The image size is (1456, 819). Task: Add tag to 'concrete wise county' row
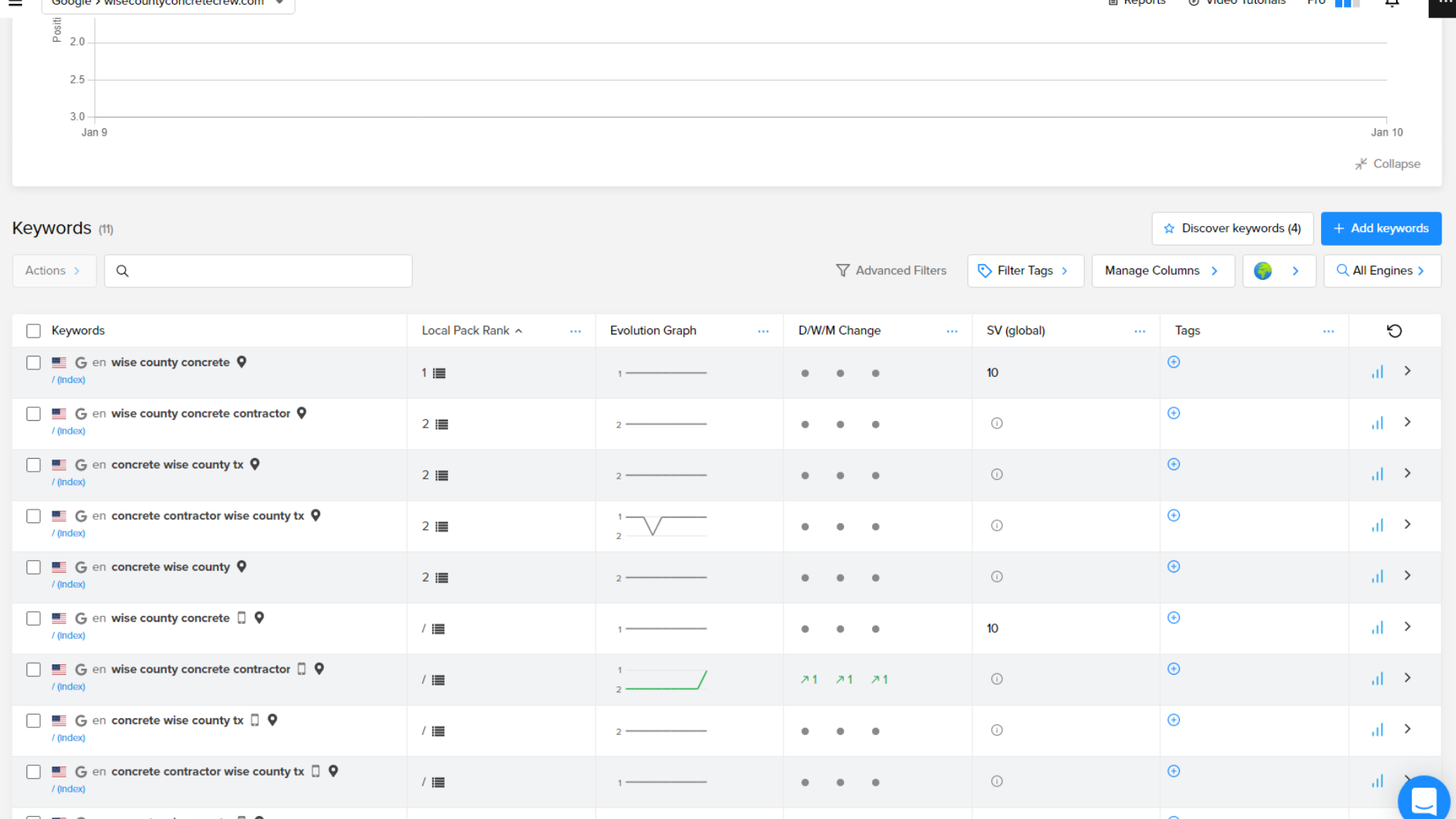point(1173,566)
